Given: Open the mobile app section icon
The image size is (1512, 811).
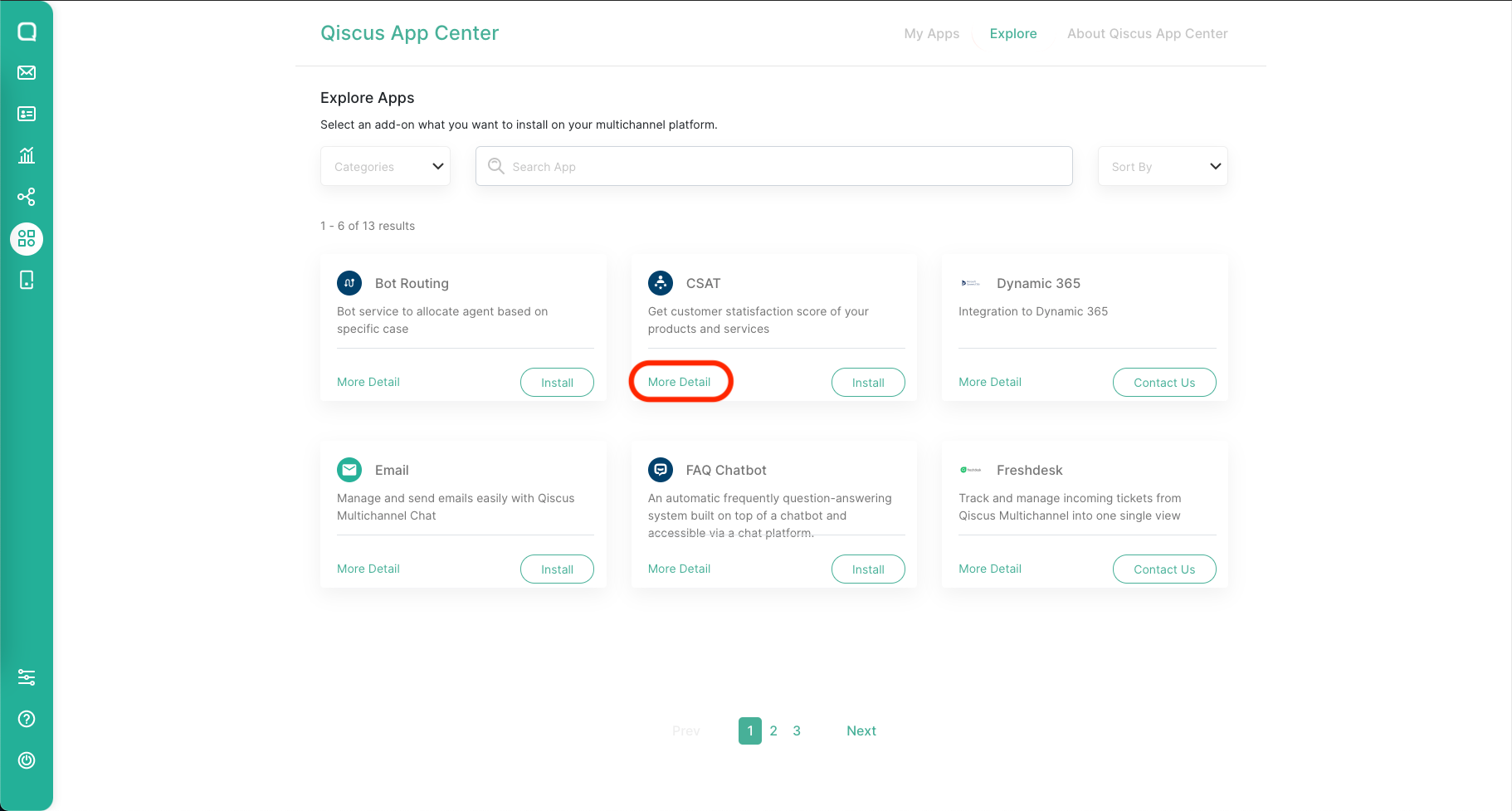Looking at the screenshot, I should [x=27, y=280].
